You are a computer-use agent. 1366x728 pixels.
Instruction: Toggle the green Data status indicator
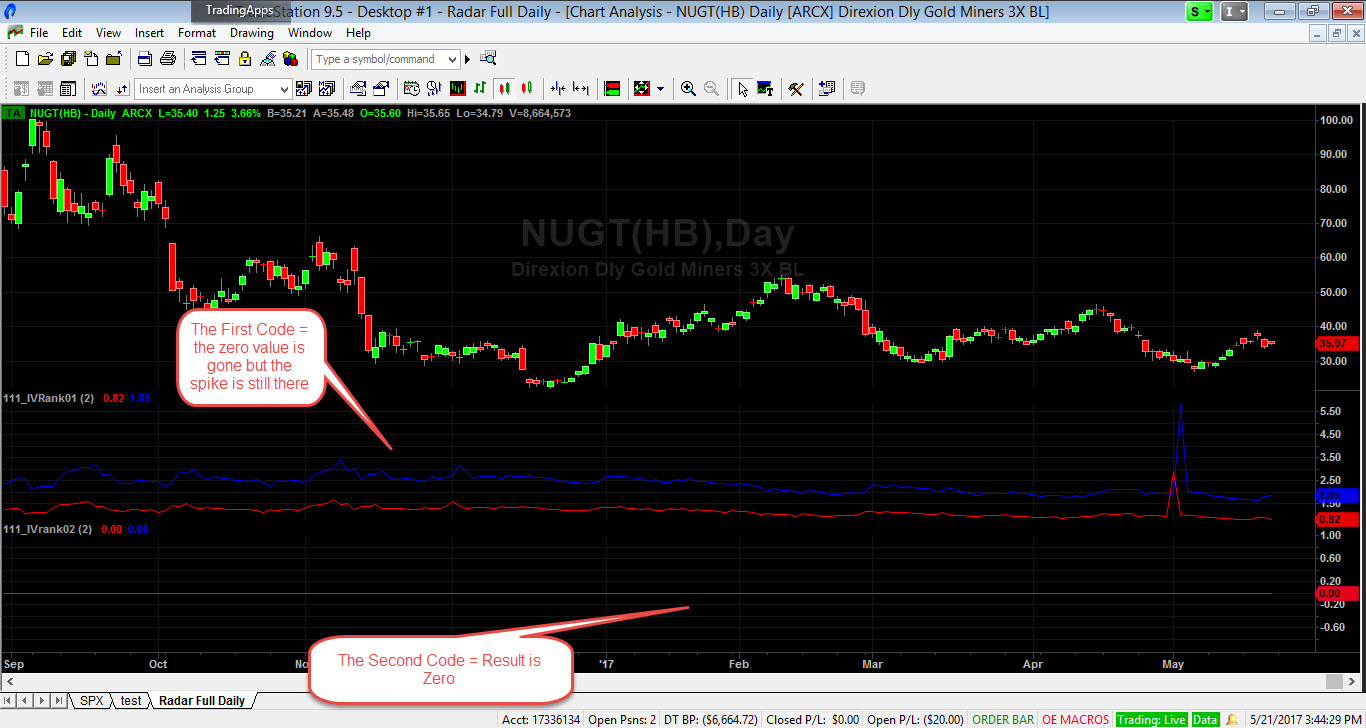coord(1205,720)
